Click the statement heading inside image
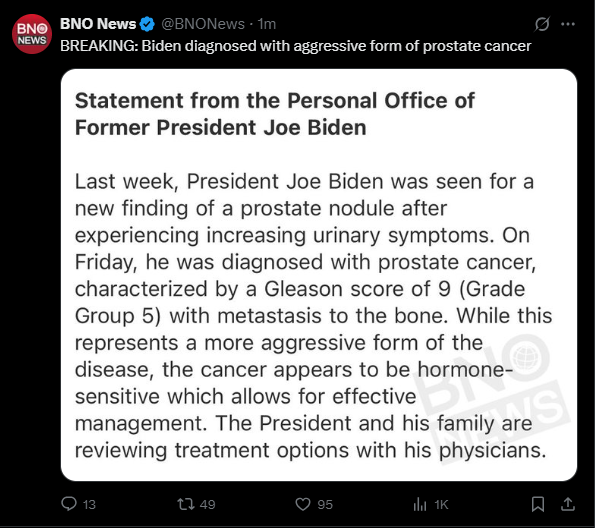Viewport: 595px width, 528px height. pos(274,114)
